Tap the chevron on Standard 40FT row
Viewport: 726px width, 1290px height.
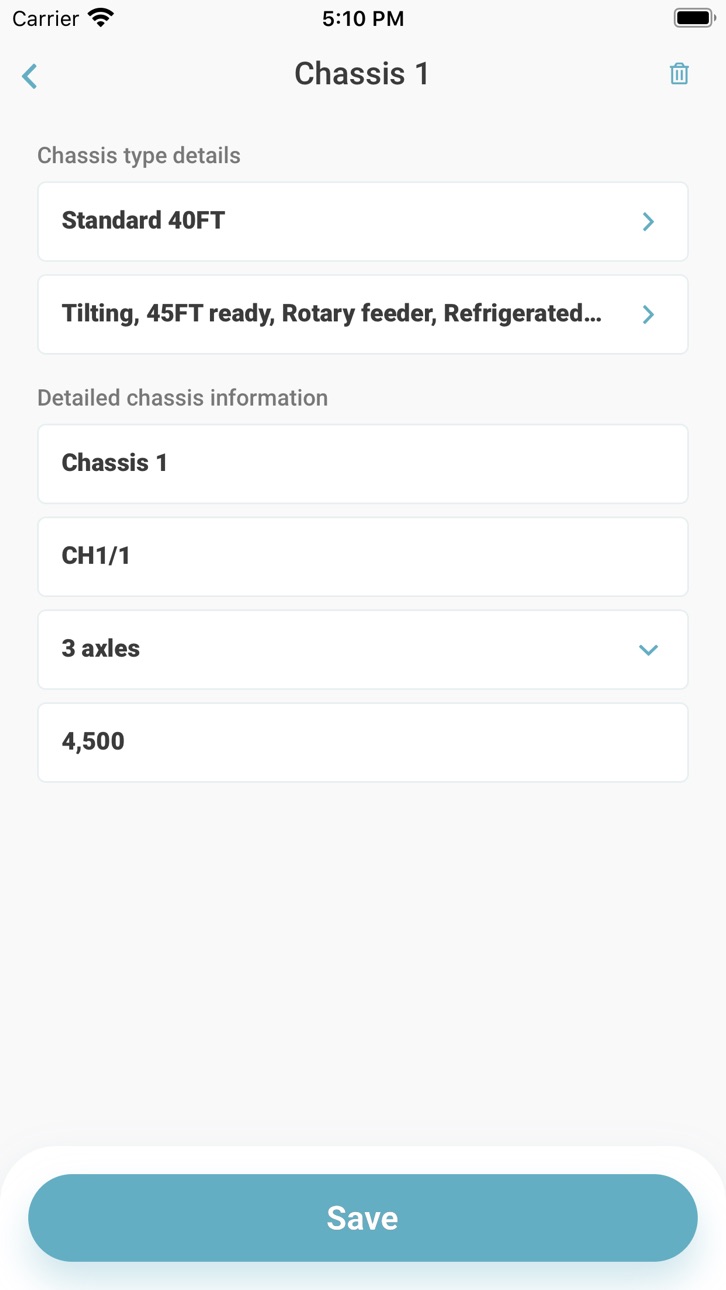point(648,222)
